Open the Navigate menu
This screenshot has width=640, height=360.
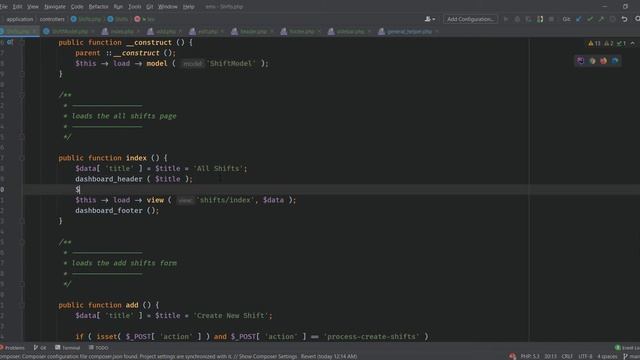[x=55, y=7]
